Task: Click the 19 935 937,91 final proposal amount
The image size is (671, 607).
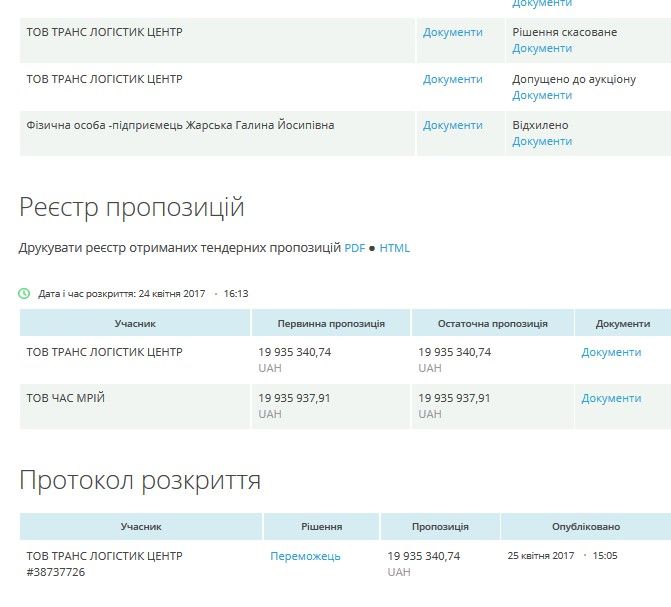Action: (454, 398)
